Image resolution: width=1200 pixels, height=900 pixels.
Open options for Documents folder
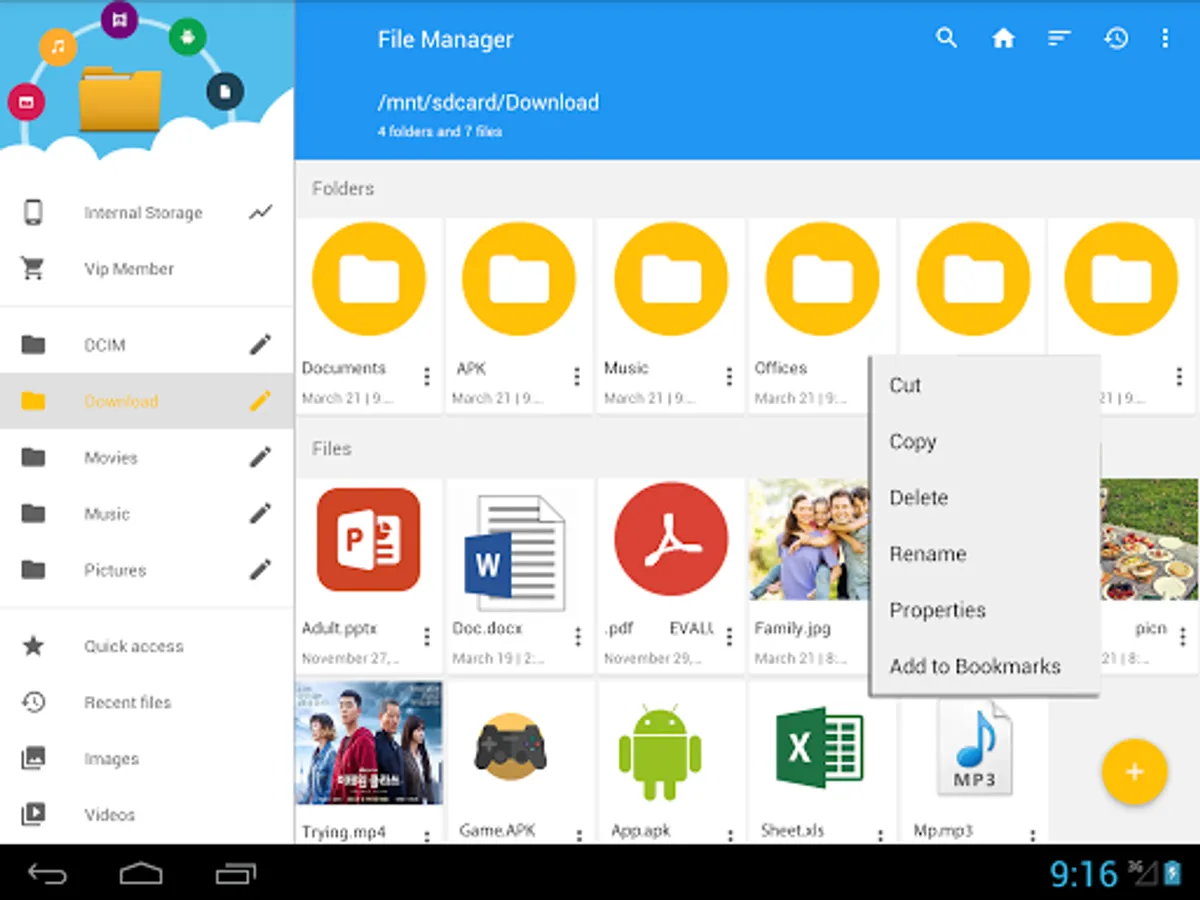(427, 376)
